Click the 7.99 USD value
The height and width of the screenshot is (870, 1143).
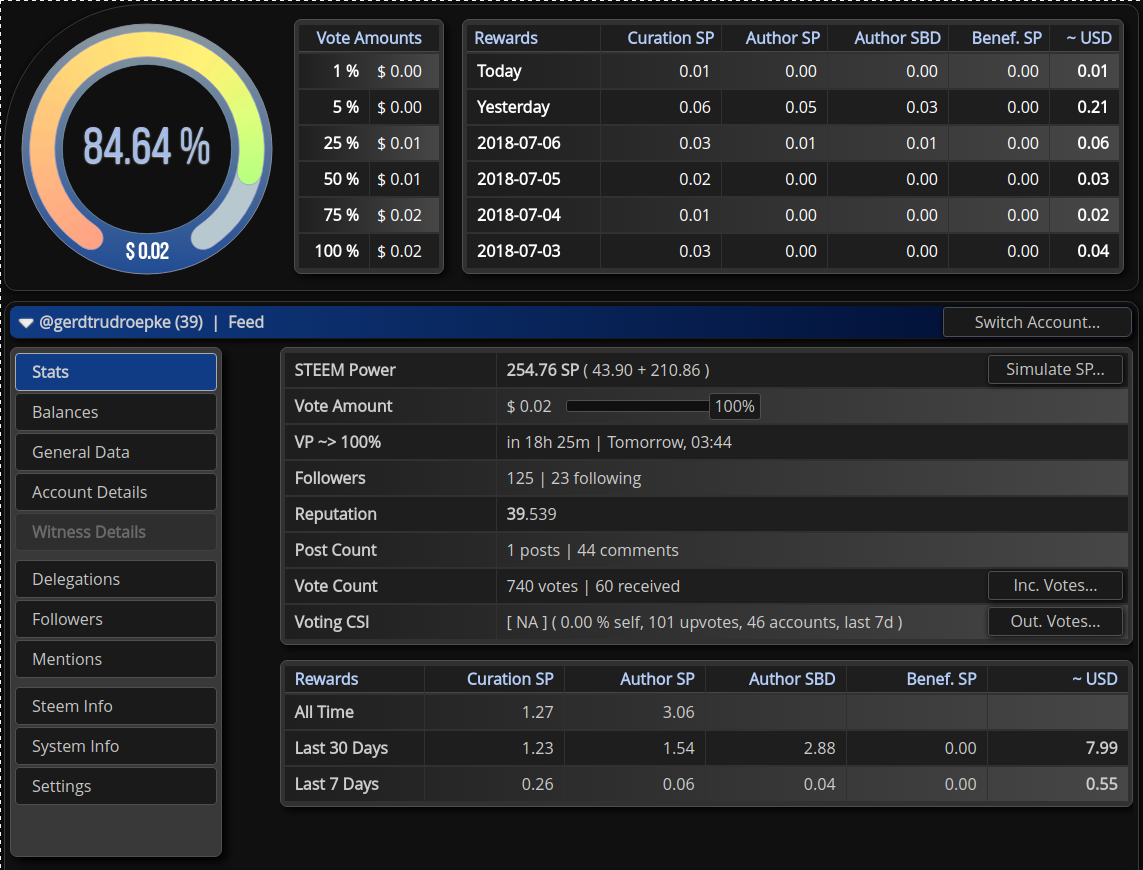1101,748
